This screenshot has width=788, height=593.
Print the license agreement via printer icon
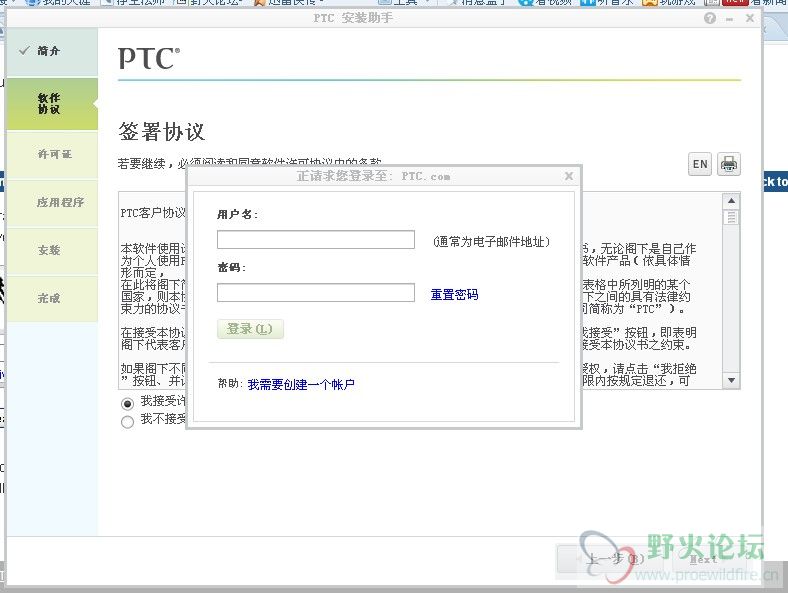[729, 164]
